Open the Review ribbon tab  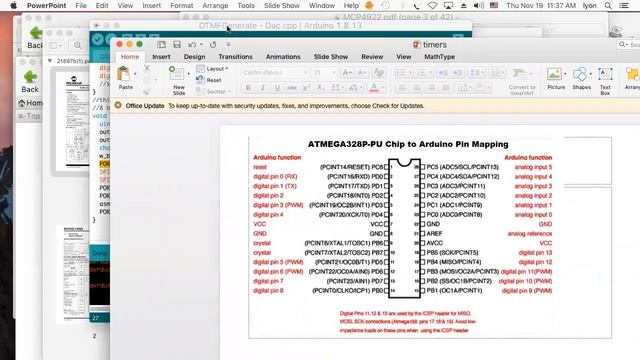tap(372, 57)
